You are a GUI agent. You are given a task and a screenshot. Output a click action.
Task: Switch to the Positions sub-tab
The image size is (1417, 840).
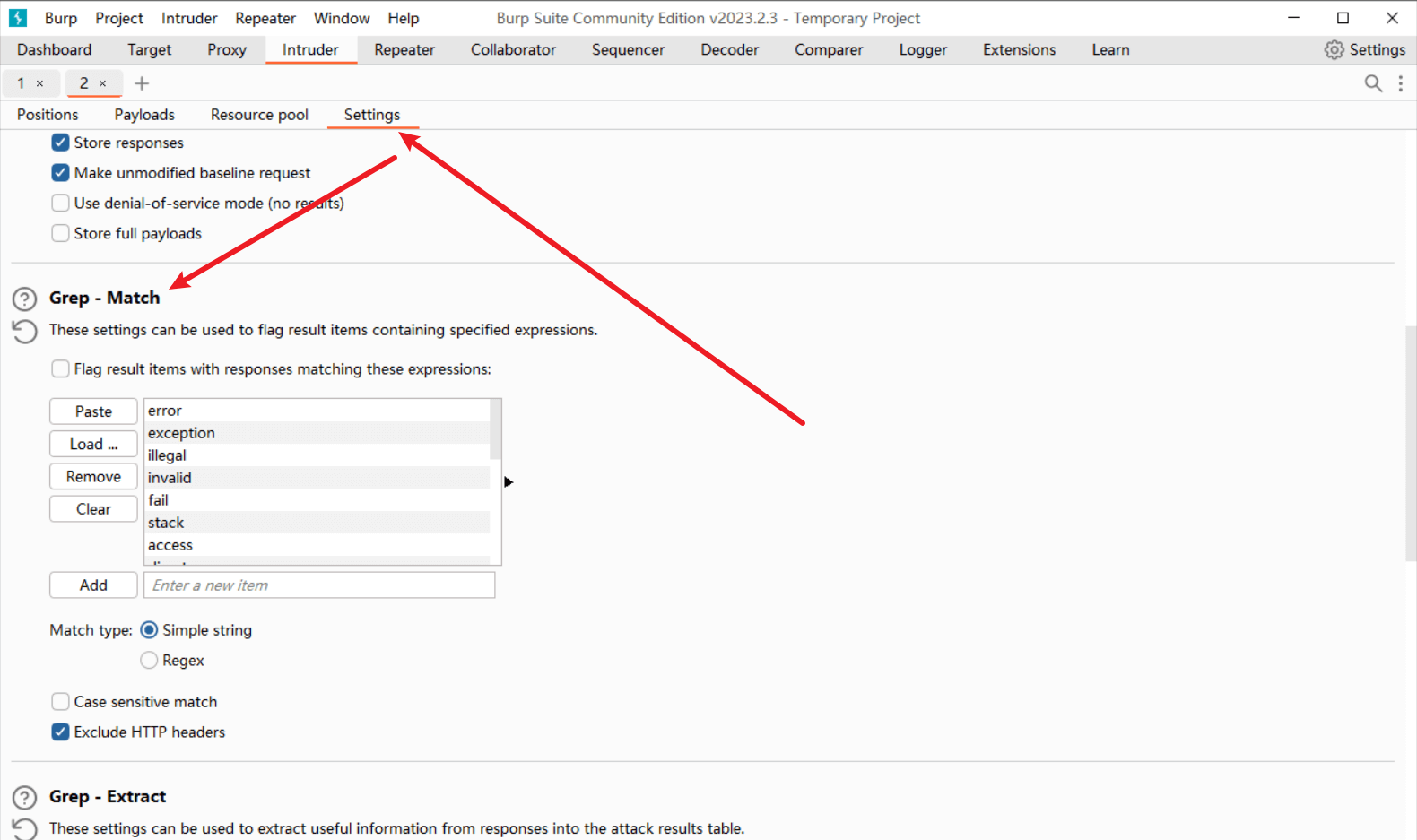(x=48, y=115)
